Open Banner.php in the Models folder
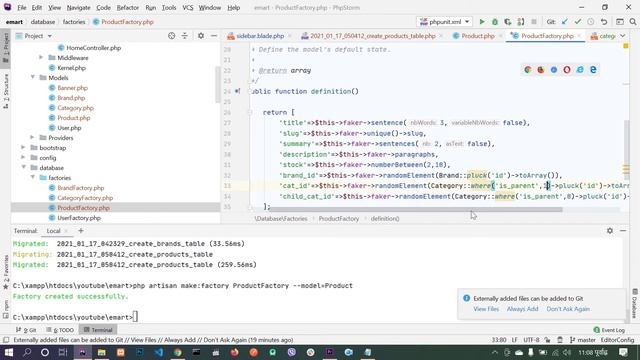This screenshot has height=360, width=640. pyautogui.click(x=72, y=88)
